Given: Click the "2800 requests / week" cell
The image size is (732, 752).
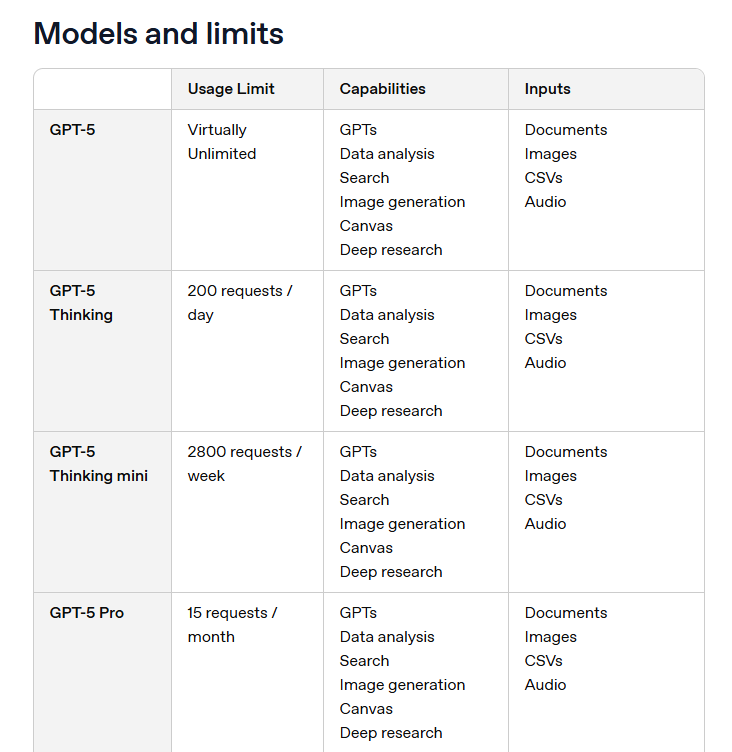Looking at the screenshot, I should 244,464.
